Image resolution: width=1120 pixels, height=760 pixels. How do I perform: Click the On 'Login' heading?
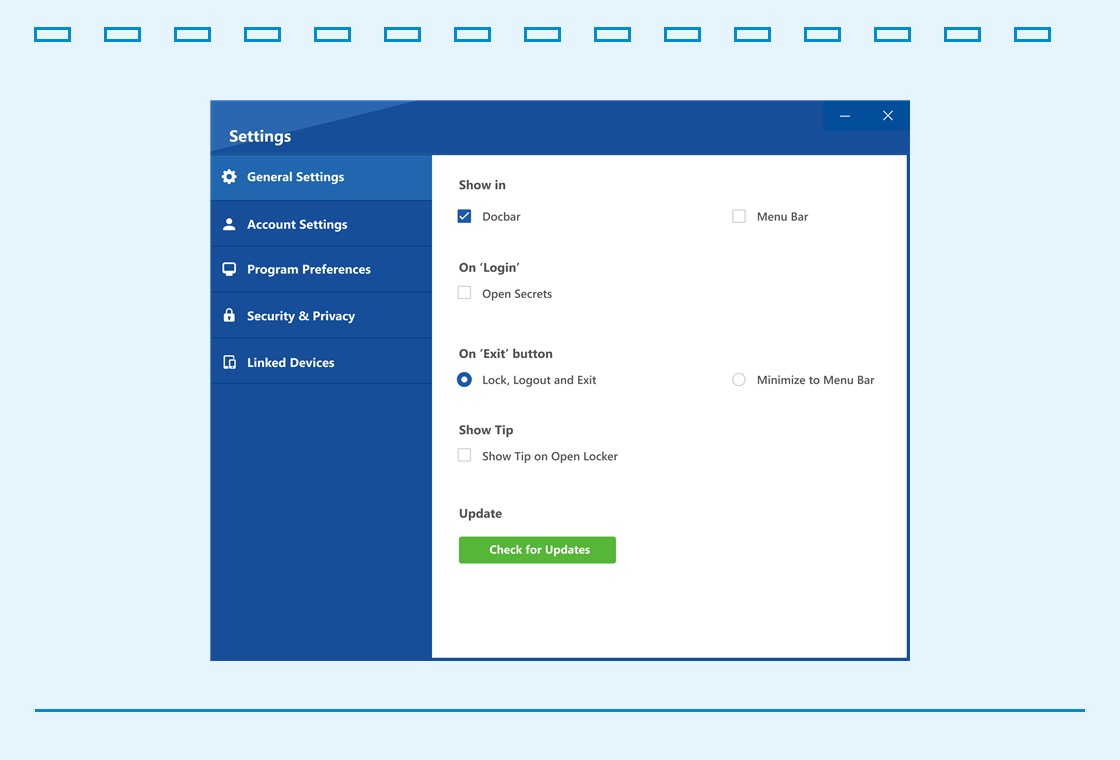pyautogui.click(x=489, y=267)
